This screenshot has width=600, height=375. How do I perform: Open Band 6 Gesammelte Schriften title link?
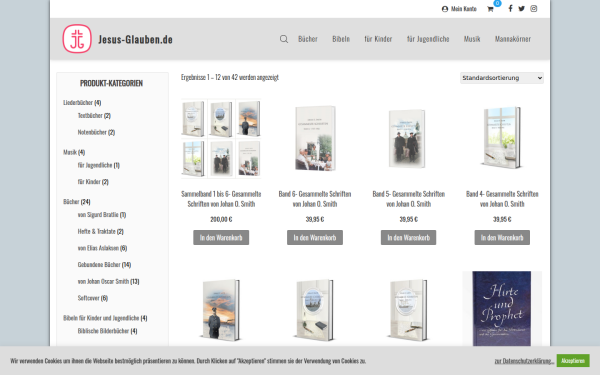(x=315, y=199)
